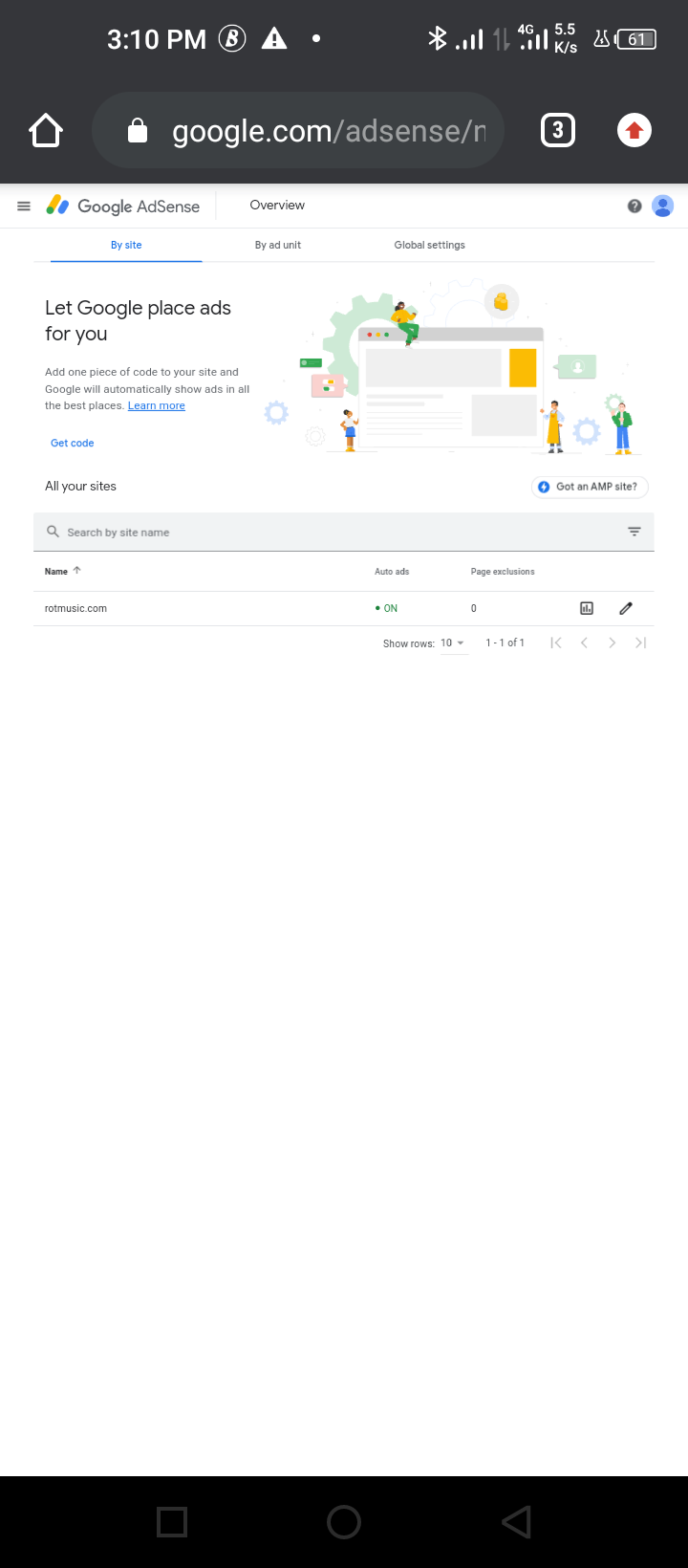
Task: Sort by the Name column arrow
Action: tap(77, 571)
